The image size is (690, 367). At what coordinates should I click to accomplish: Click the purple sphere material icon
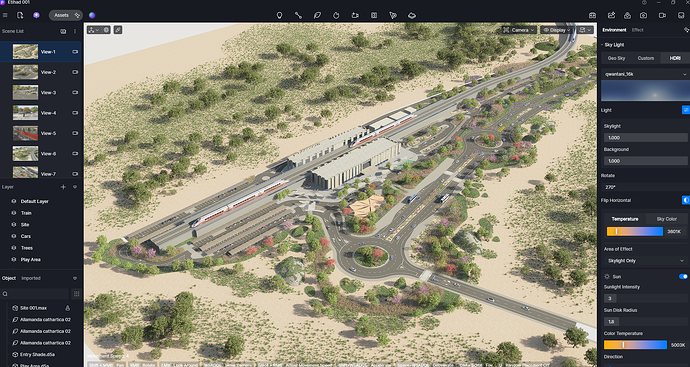[x=92, y=15]
